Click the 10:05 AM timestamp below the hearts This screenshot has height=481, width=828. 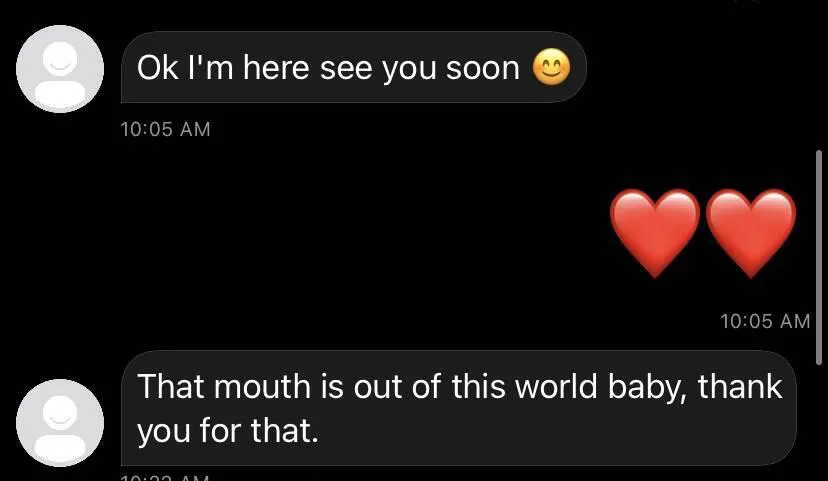coord(765,321)
